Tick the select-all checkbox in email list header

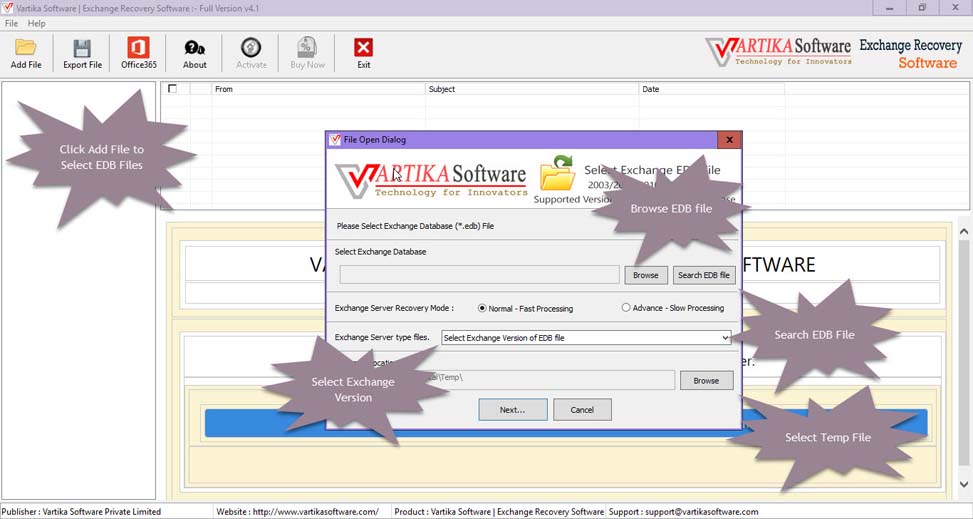click(173, 89)
